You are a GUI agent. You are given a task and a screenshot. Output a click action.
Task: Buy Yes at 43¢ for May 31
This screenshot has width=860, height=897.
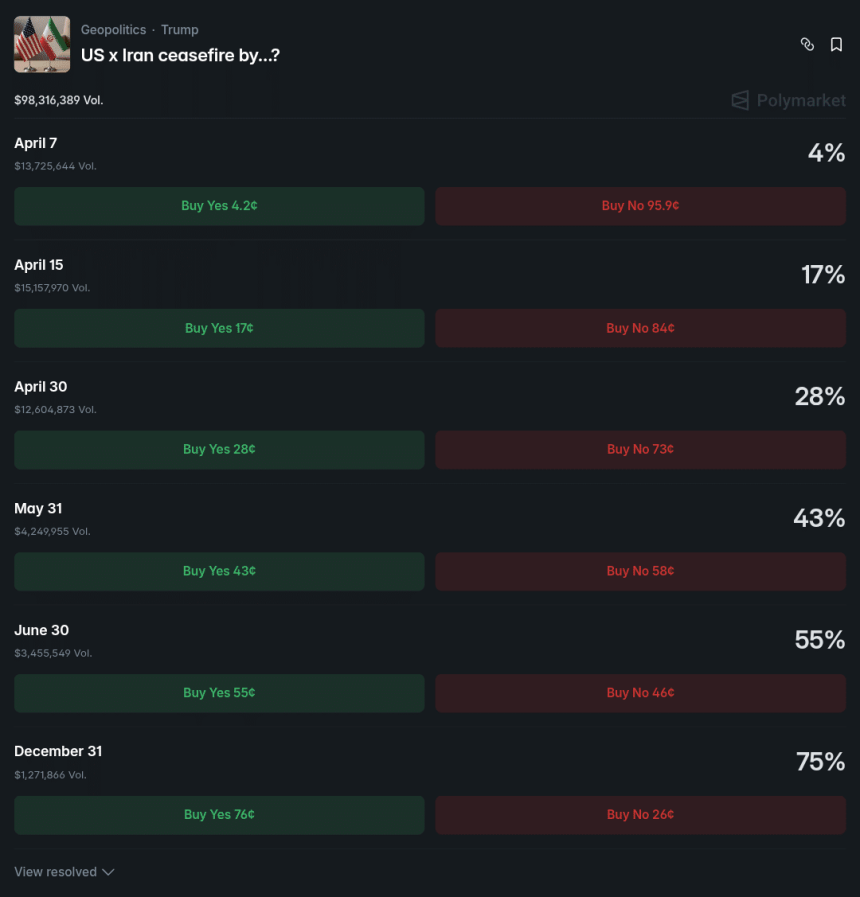(x=219, y=571)
